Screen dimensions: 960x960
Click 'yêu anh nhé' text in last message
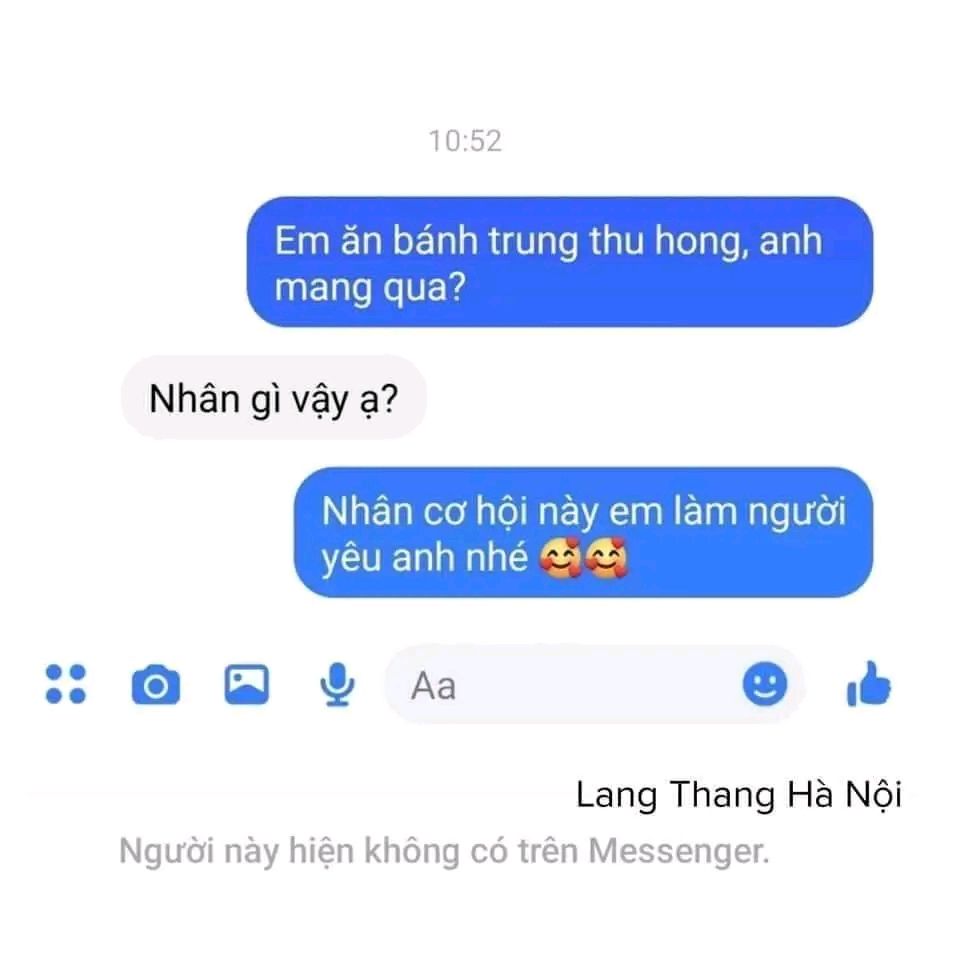coord(424,558)
